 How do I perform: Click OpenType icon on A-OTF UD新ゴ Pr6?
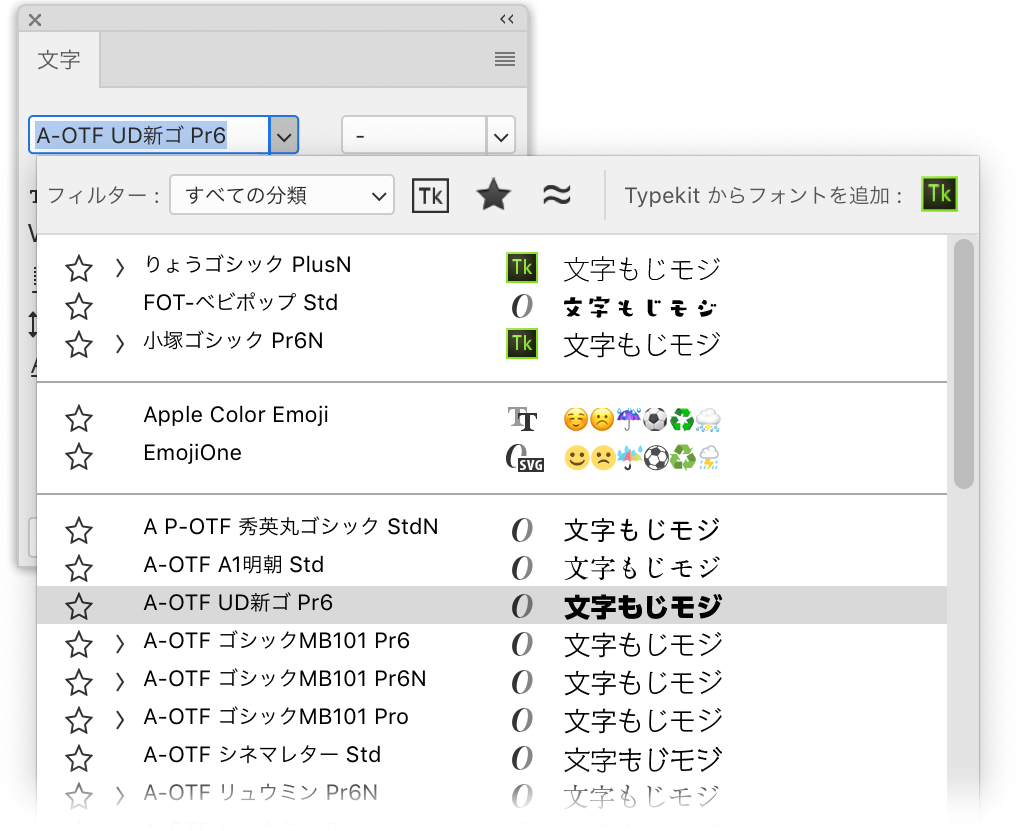(x=522, y=606)
